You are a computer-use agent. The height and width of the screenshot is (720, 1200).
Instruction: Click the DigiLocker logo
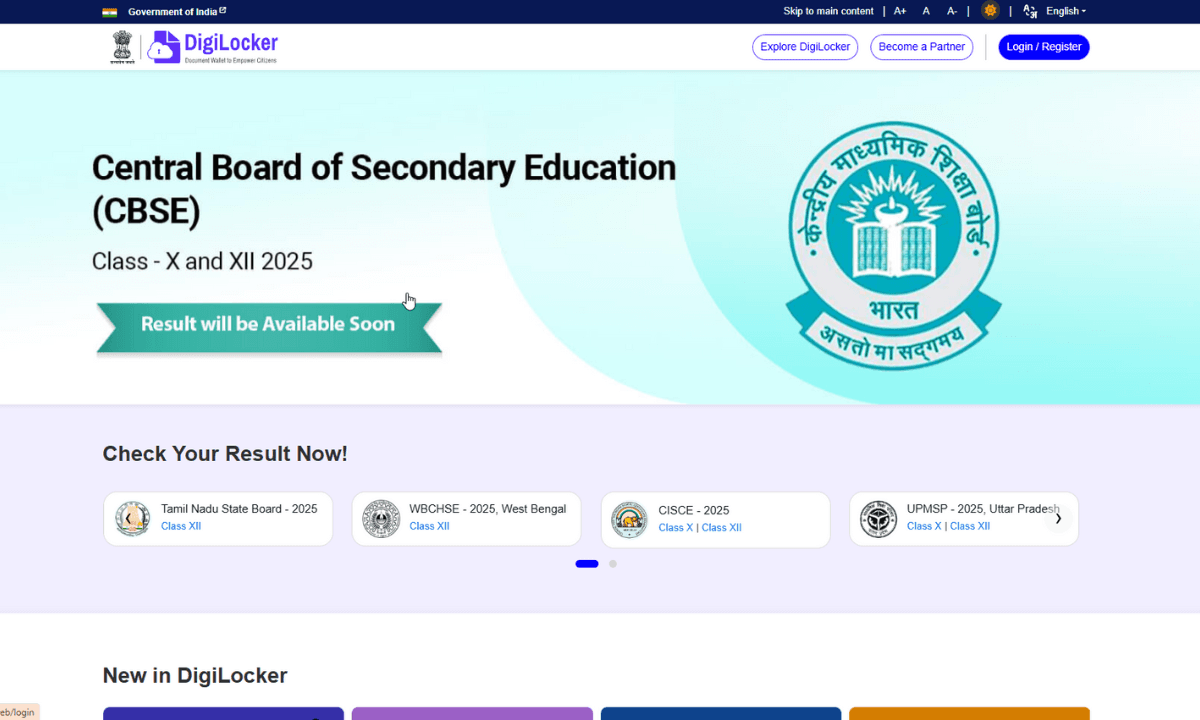[x=213, y=47]
